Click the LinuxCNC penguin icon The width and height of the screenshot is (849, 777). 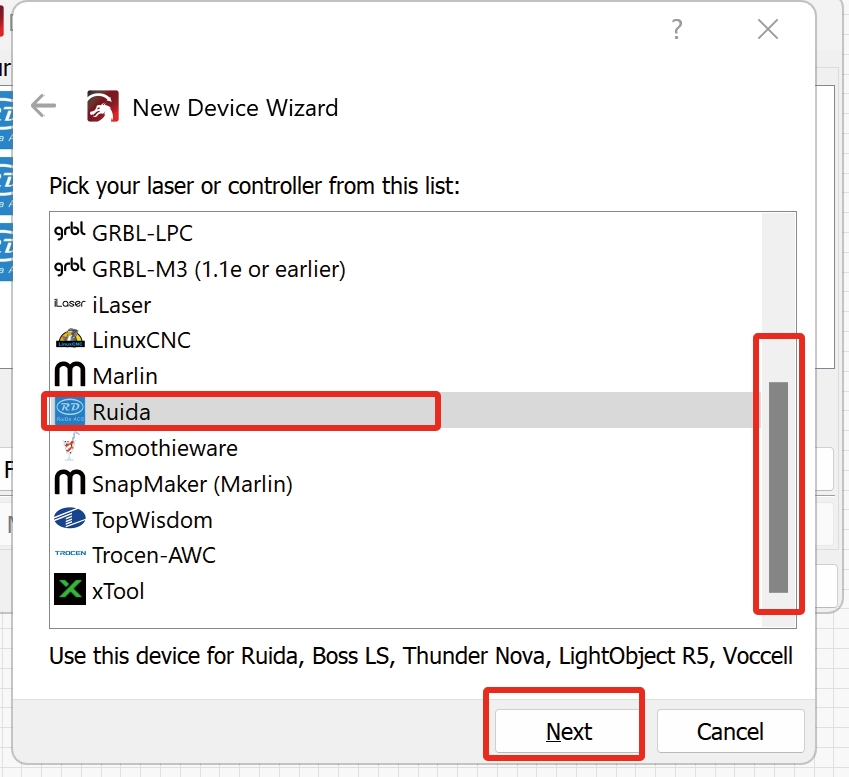(70, 339)
